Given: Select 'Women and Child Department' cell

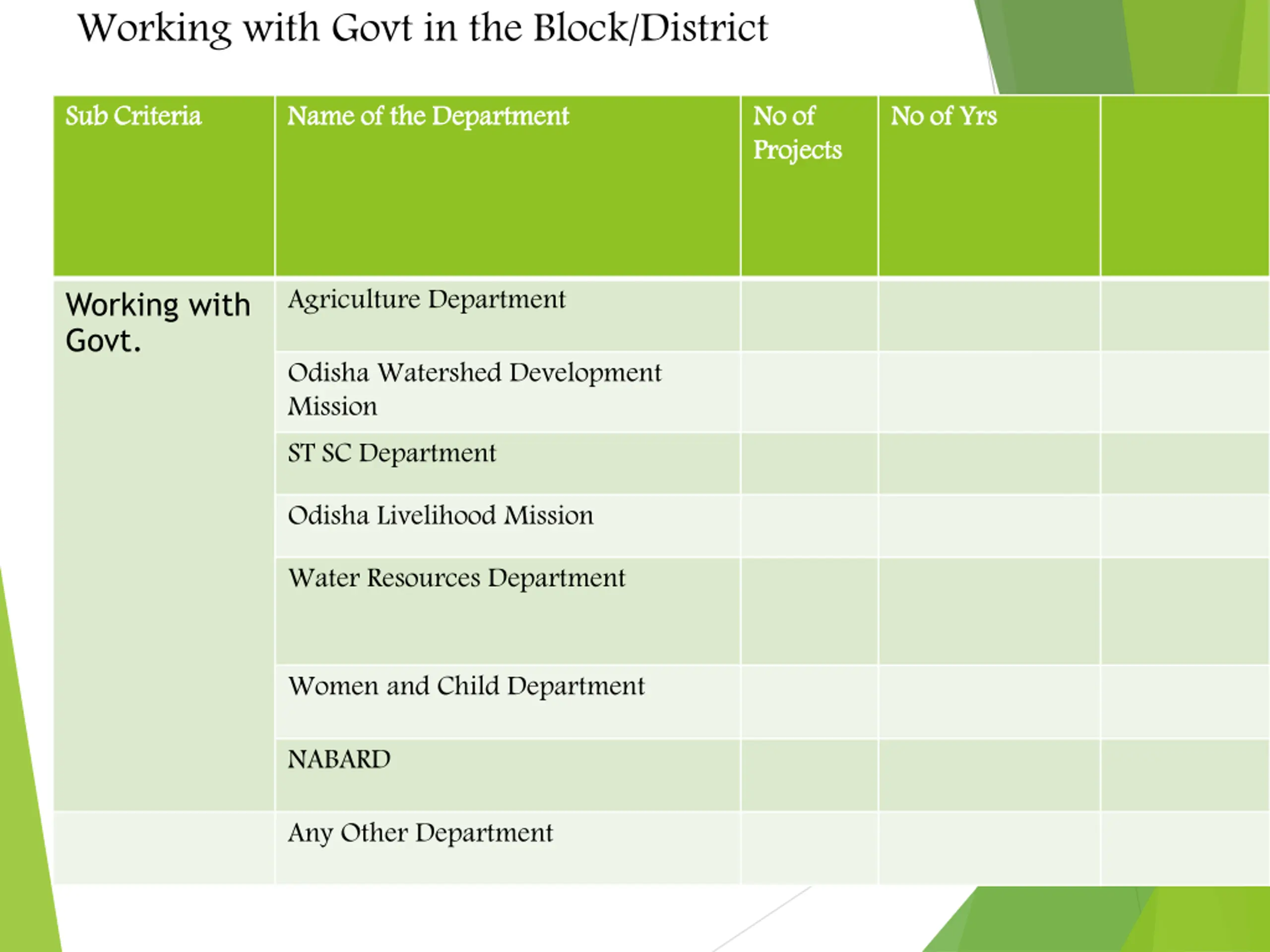Looking at the screenshot, I should coord(508,702).
